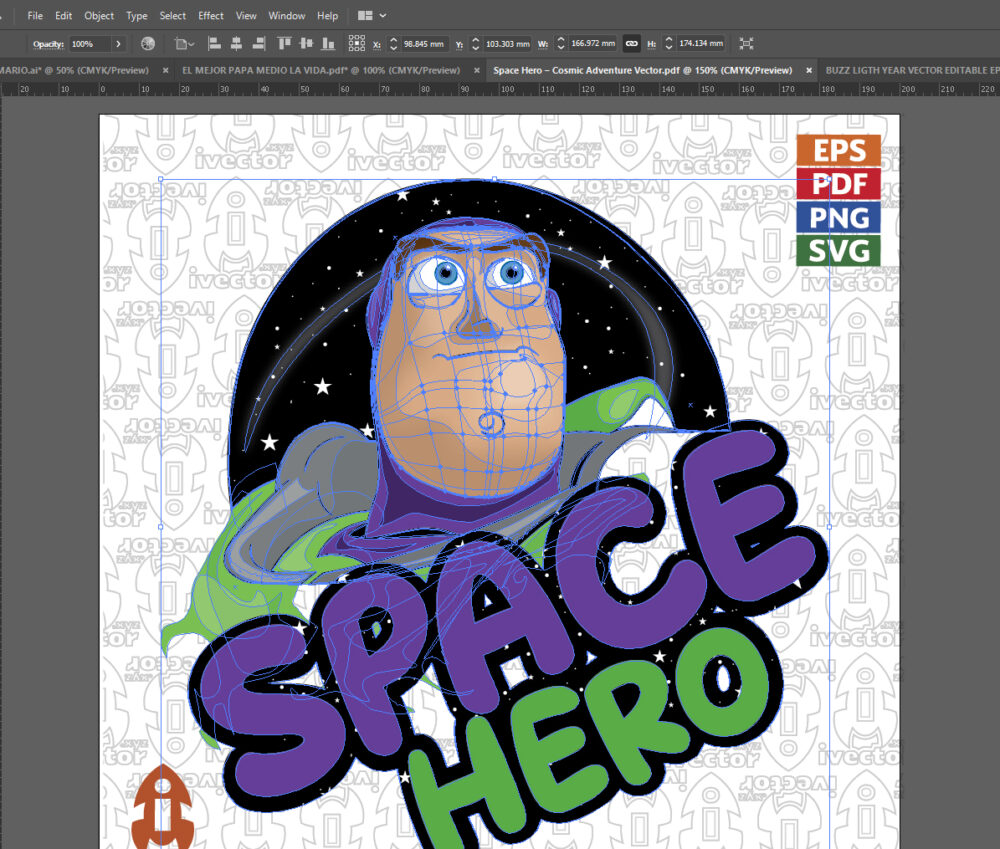The width and height of the screenshot is (1000, 849).
Task: Expand the opacity slider arrow
Action: pos(118,44)
